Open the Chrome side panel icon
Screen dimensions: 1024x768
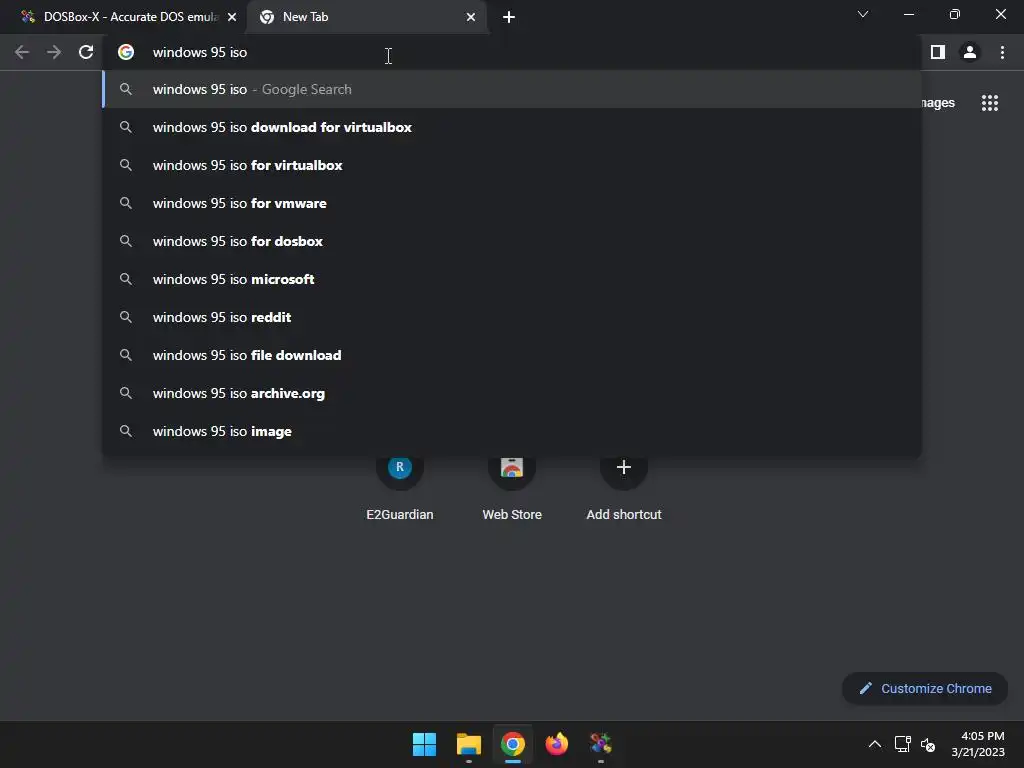[x=938, y=52]
